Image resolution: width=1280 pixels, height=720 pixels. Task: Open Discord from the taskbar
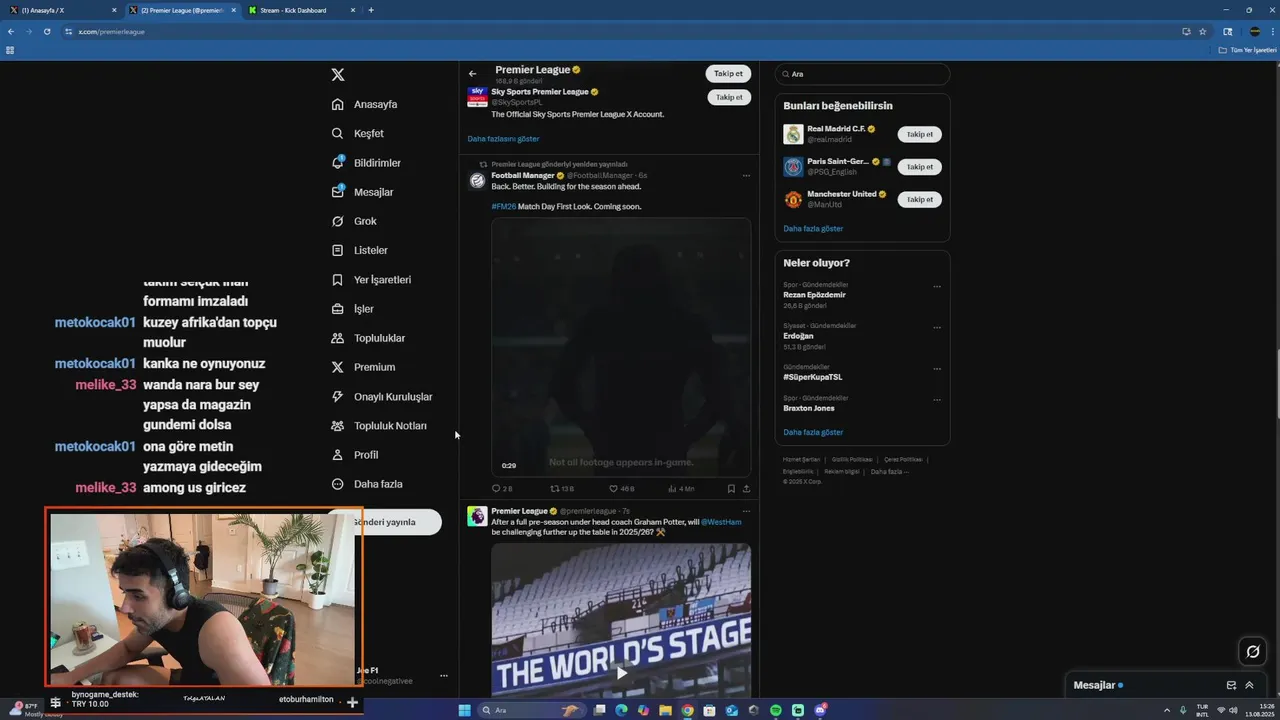pyautogui.click(x=820, y=710)
